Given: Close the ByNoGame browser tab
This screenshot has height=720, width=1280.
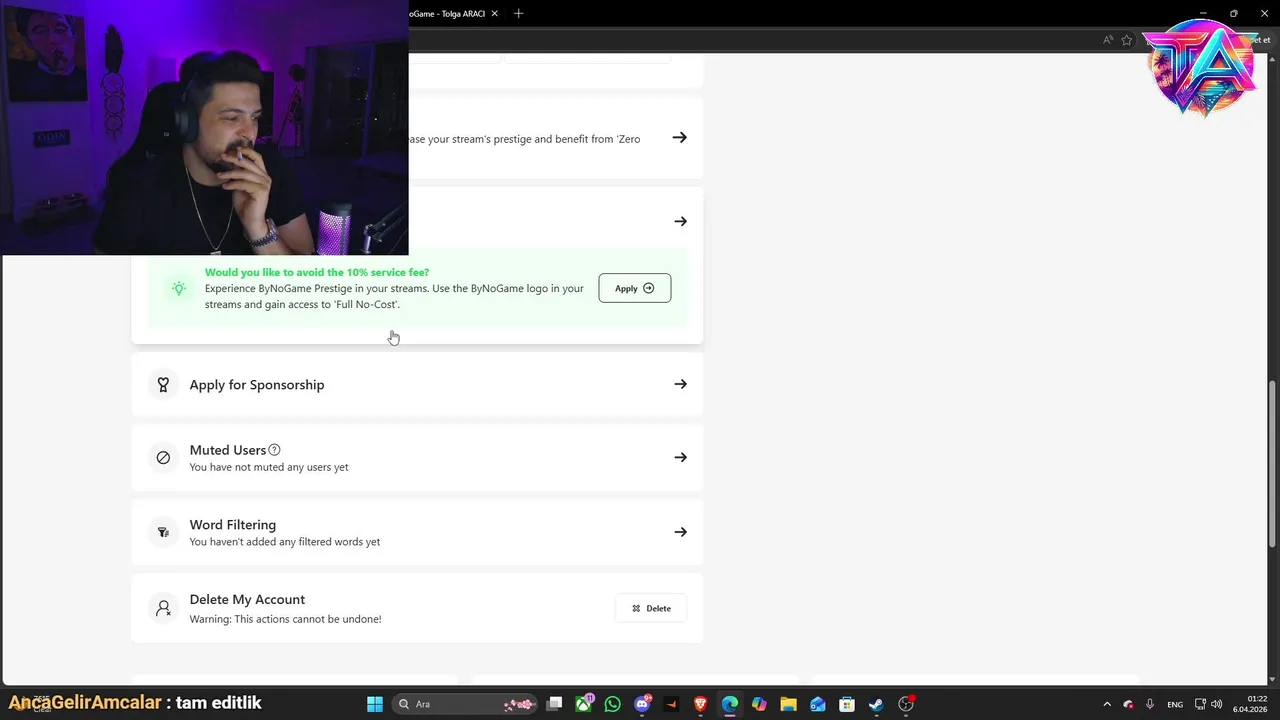Looking at the screenshot, I should point(494,14).
